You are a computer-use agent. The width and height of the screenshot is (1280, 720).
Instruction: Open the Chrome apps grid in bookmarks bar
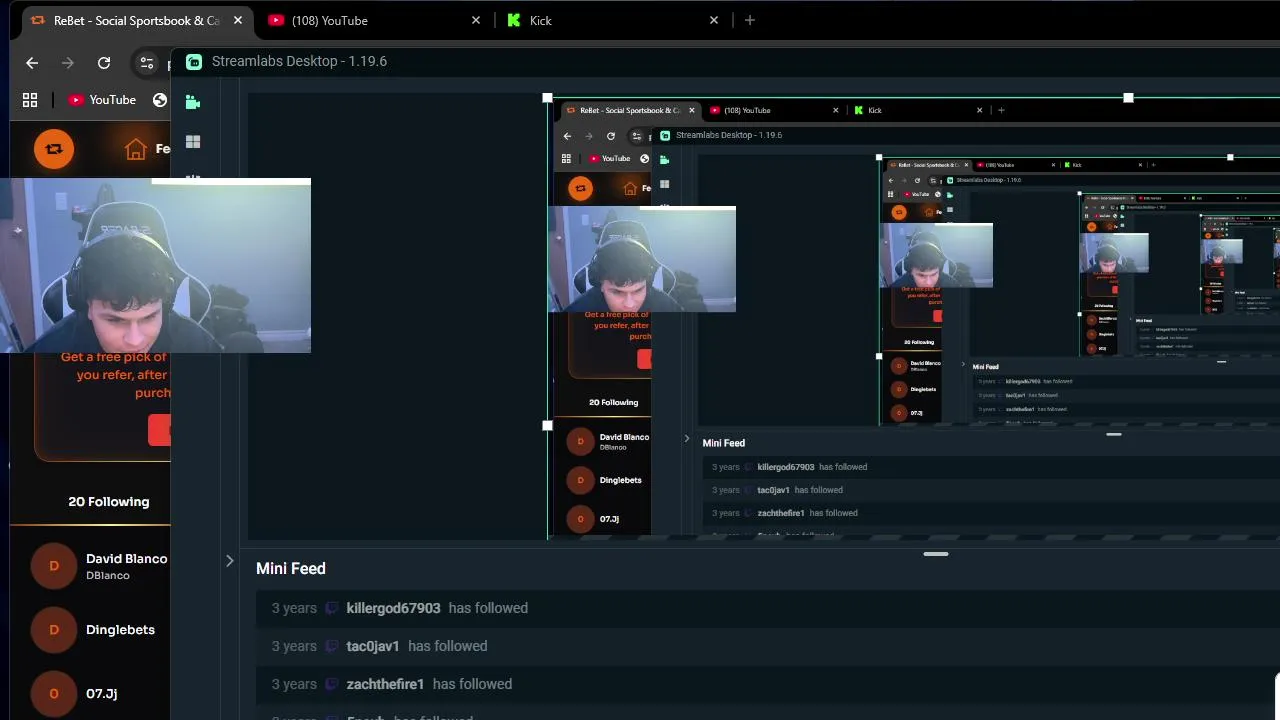tap(30, 100)
